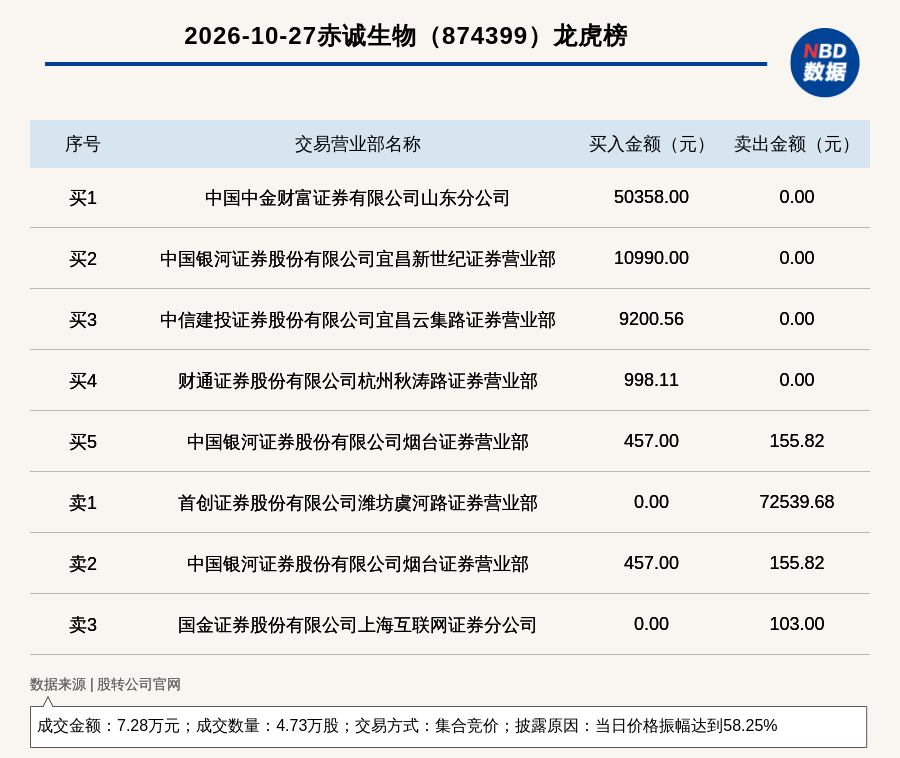Select 中国银河证券烟台营业部 in 买5 row
900x758 pixels.
(x=358, y=442)
